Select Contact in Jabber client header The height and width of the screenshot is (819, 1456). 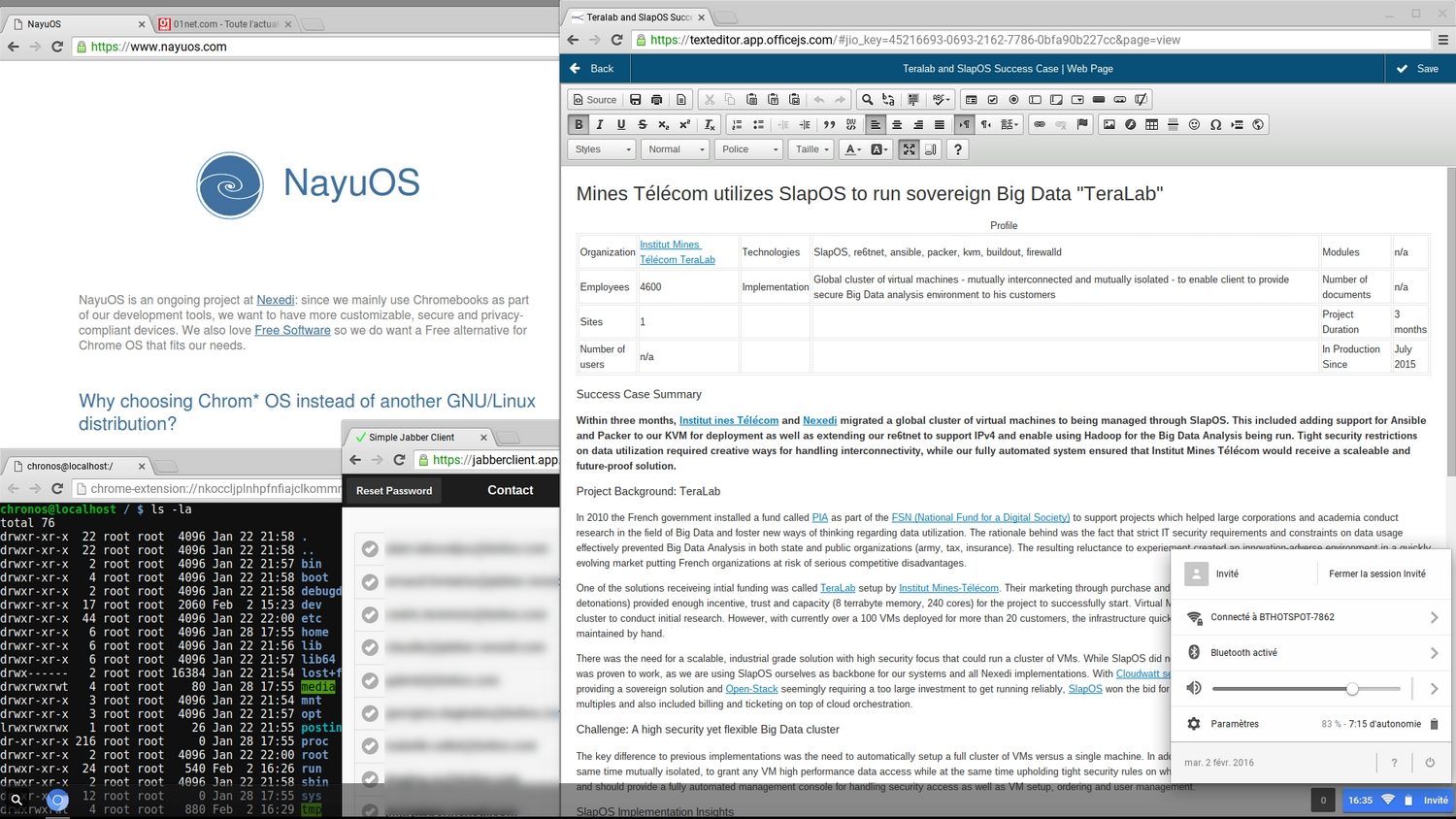tap(511, 490)
